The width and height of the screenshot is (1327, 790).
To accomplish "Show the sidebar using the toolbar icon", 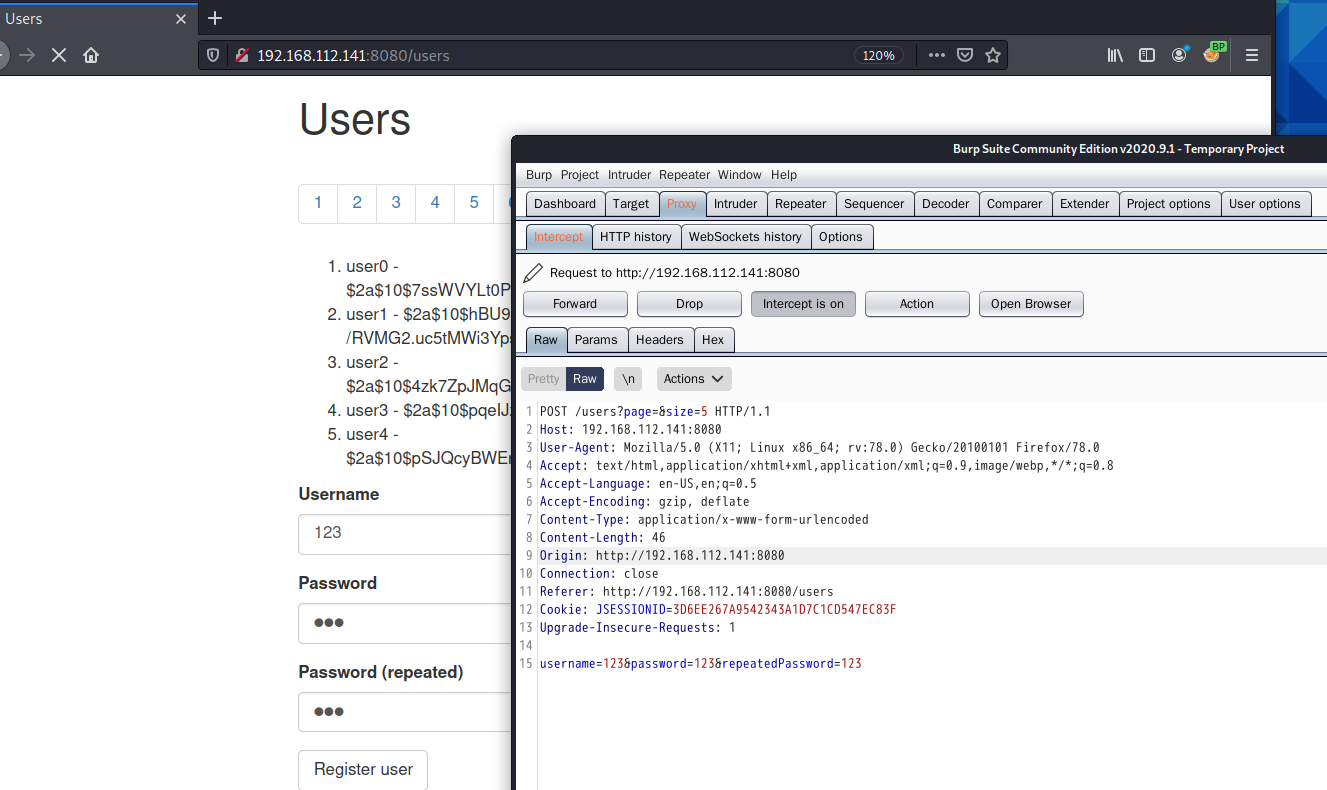I will click(1147, 55).
